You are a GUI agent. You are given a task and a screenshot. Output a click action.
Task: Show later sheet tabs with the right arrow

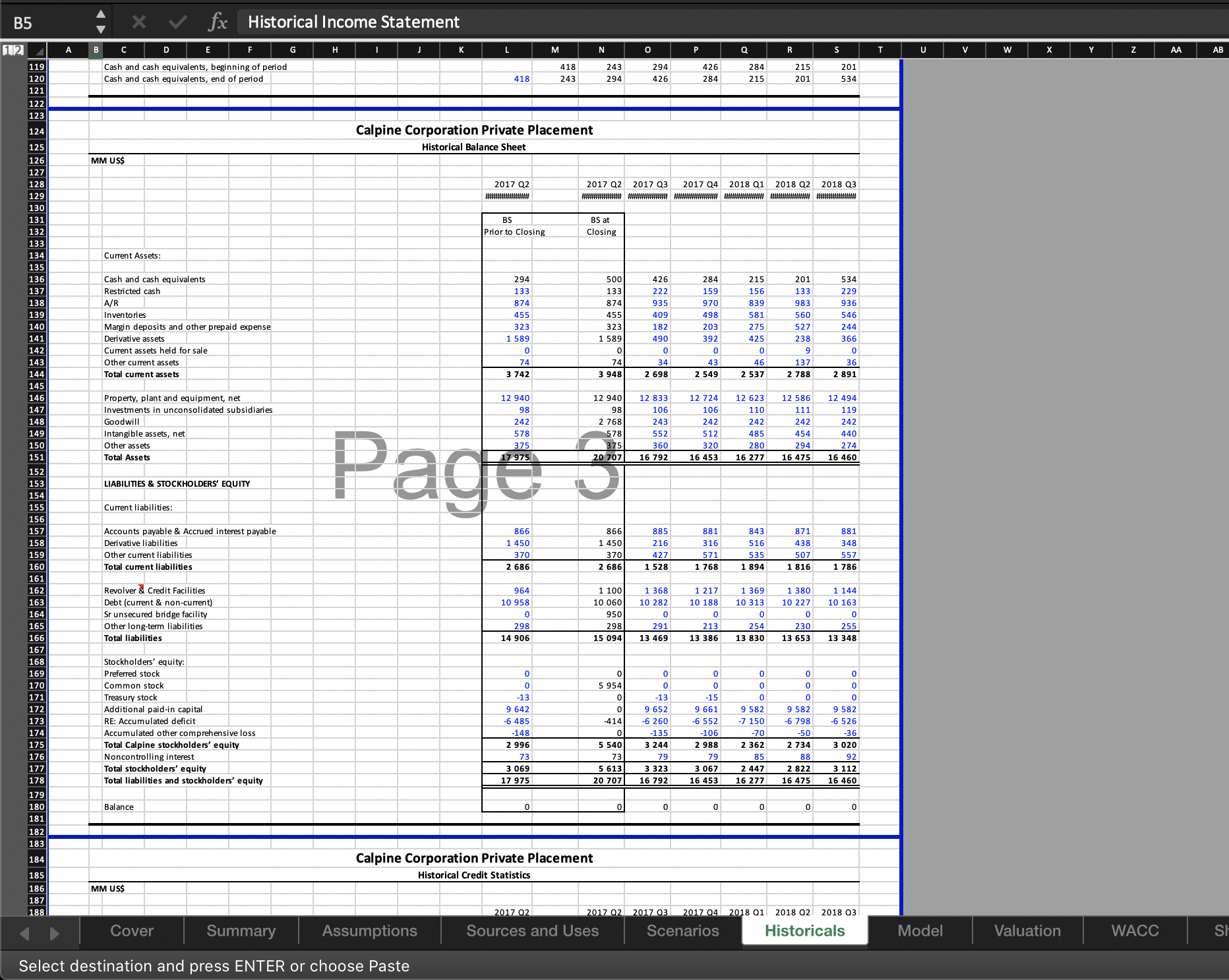coord(55,933)
